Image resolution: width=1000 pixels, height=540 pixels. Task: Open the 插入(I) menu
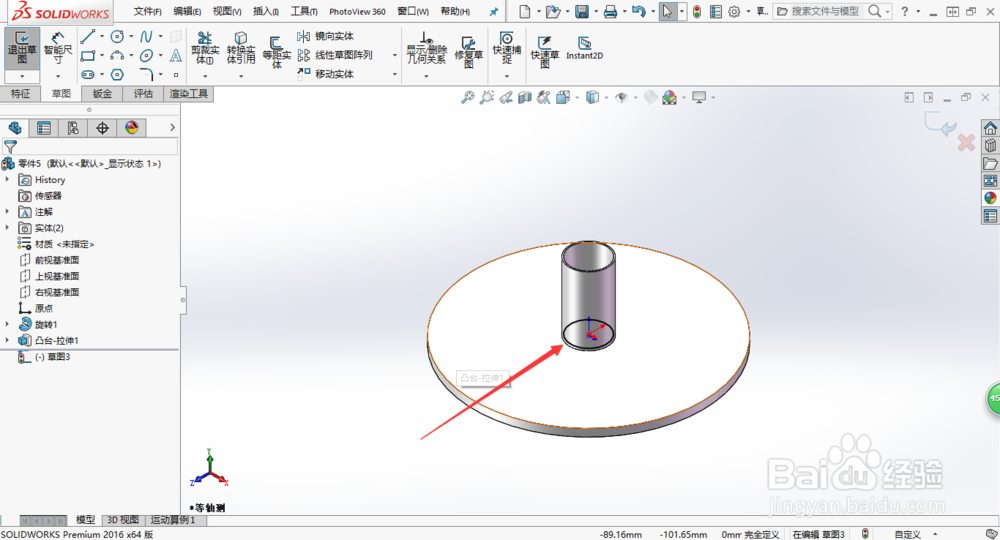point(266,11)
